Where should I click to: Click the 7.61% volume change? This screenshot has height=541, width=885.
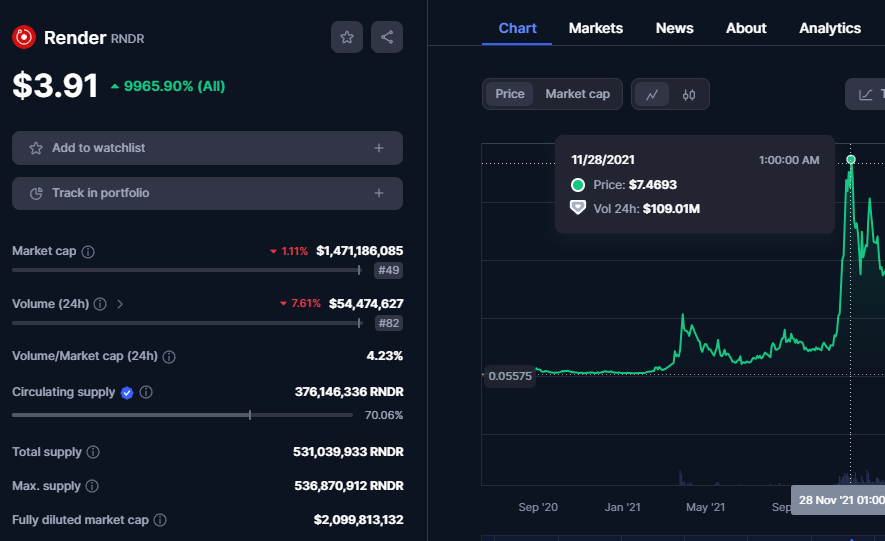(x=300, y=304)
